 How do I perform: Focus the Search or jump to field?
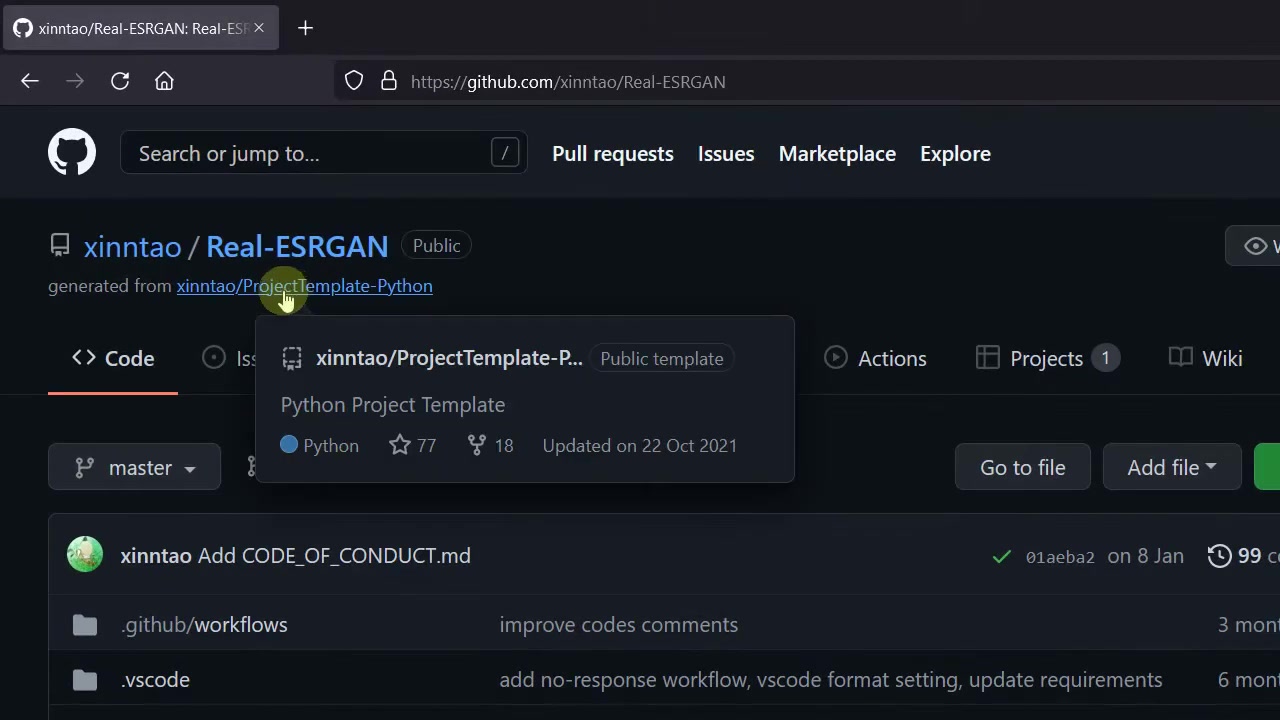[x=310, y=154]
